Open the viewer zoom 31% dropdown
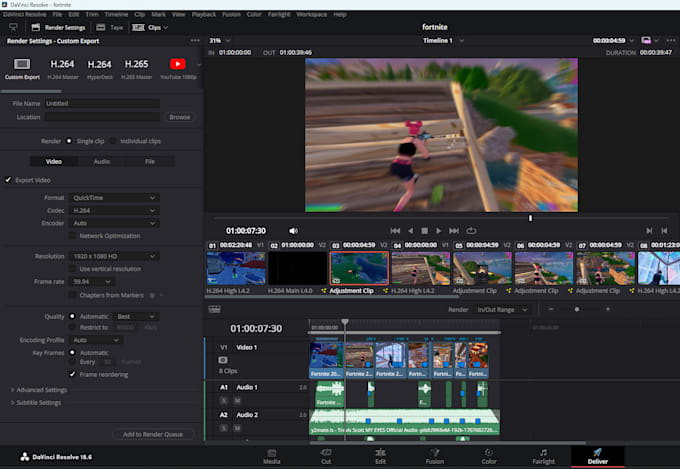This screenshot has height=469, width=680. click(219, 40)
